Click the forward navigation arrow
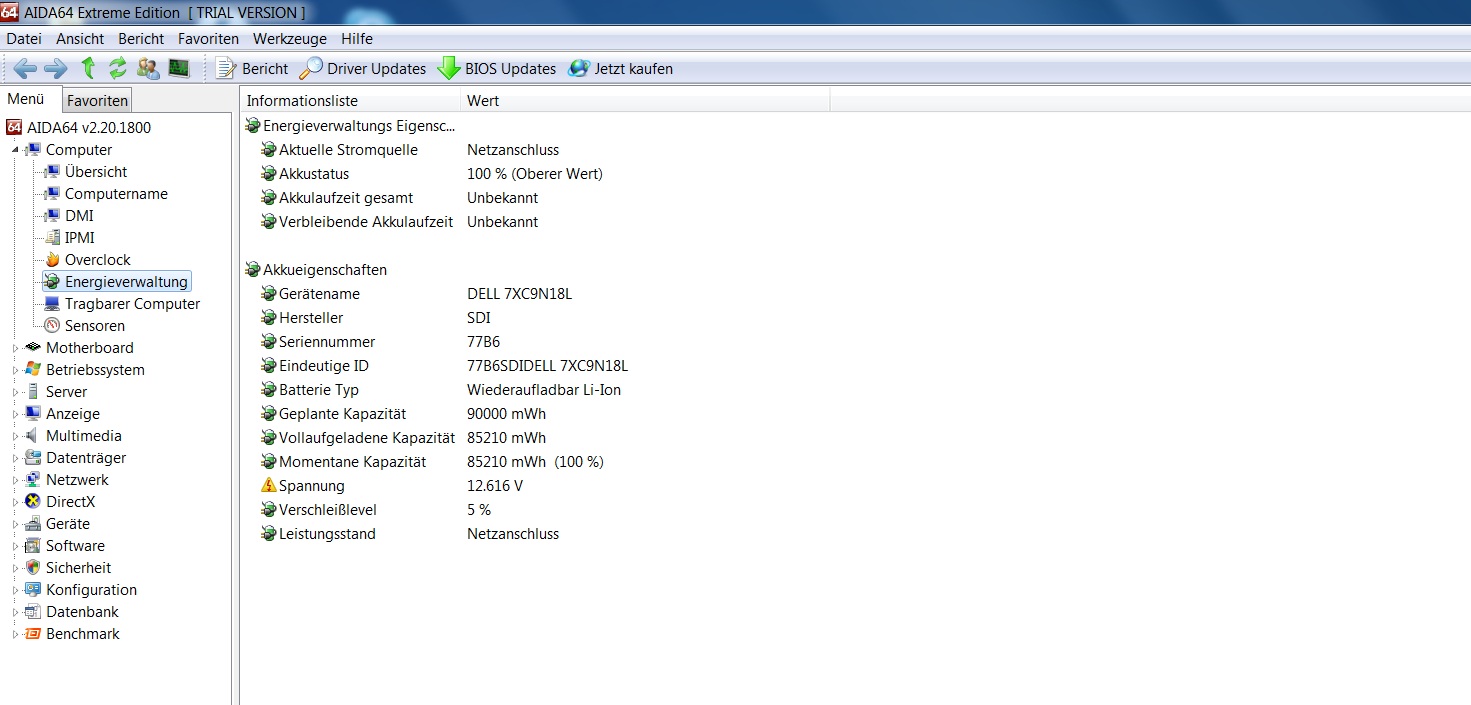Screen dimensions: 1471x705 click(56, 68)
